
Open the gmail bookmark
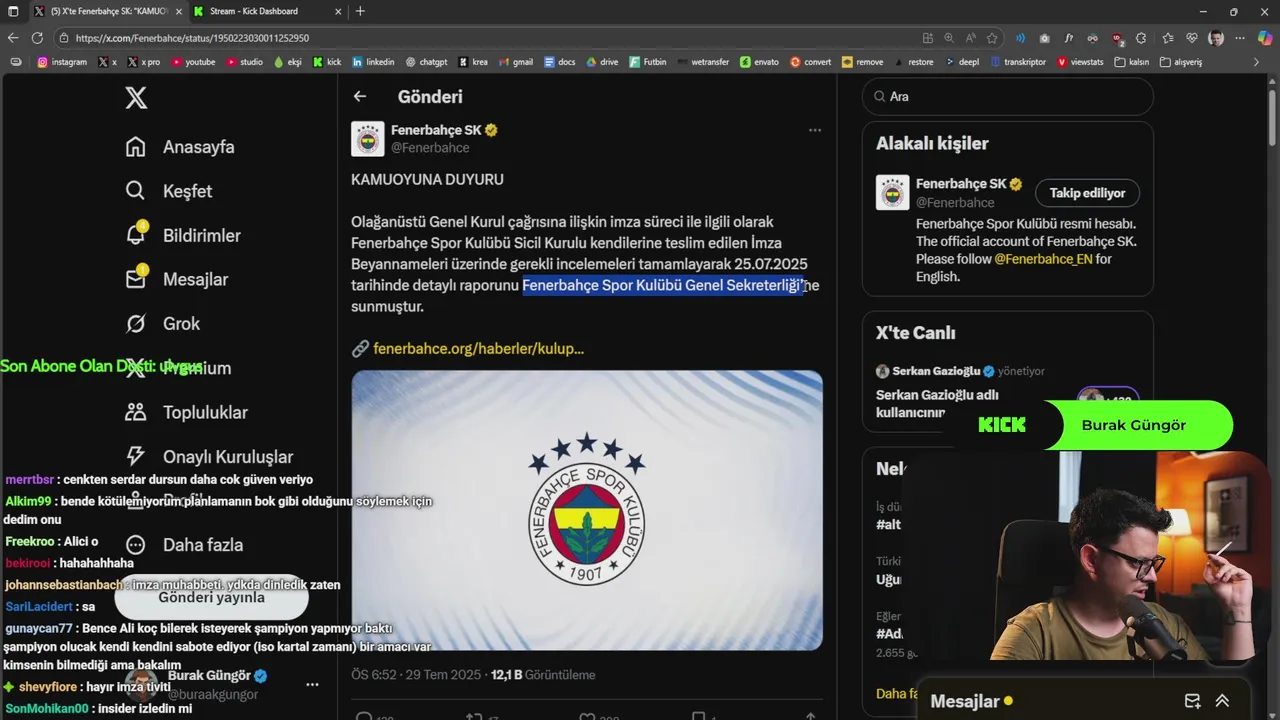(516, 62)
